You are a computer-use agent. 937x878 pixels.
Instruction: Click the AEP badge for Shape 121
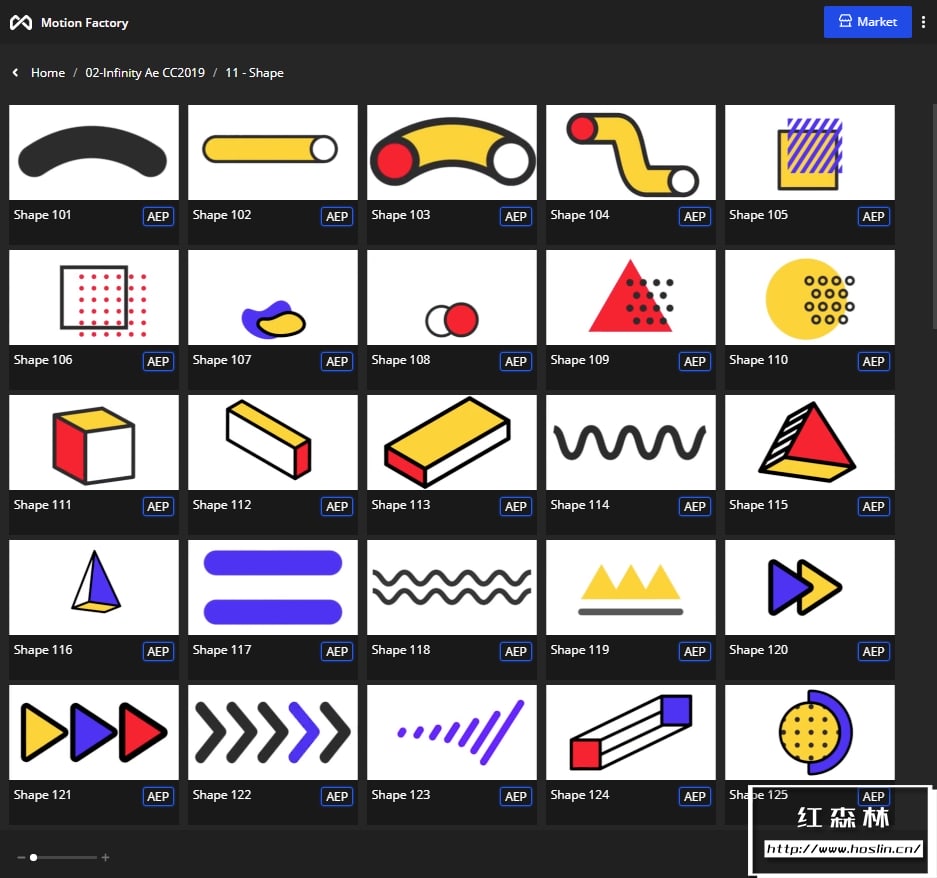(x=158, y=797)
